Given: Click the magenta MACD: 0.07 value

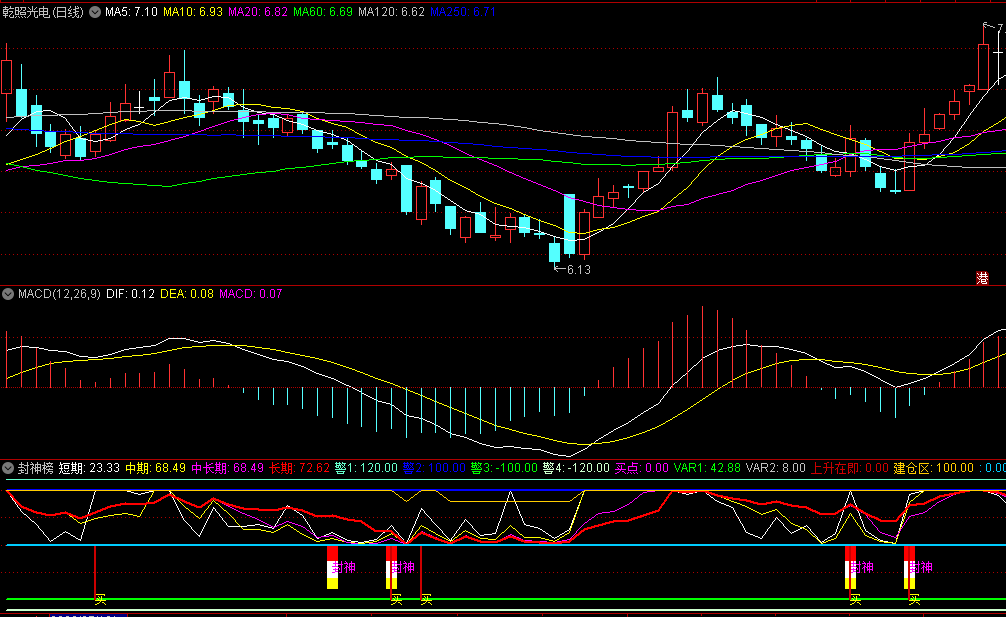Looking at the screenshot, I should [251, 294].
